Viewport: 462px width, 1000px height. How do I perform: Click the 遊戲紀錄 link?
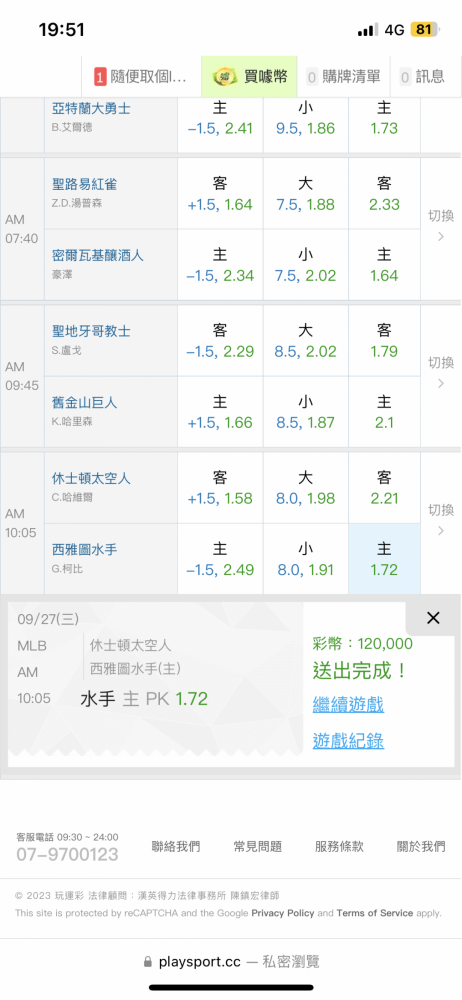(x=348, y=741)
